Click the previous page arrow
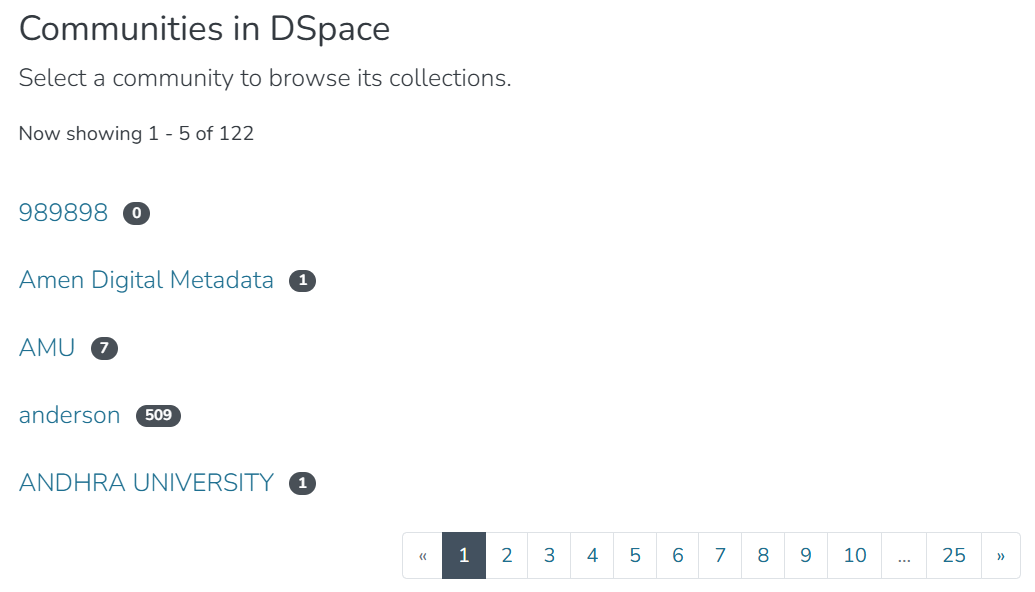 tap(422, 555)
